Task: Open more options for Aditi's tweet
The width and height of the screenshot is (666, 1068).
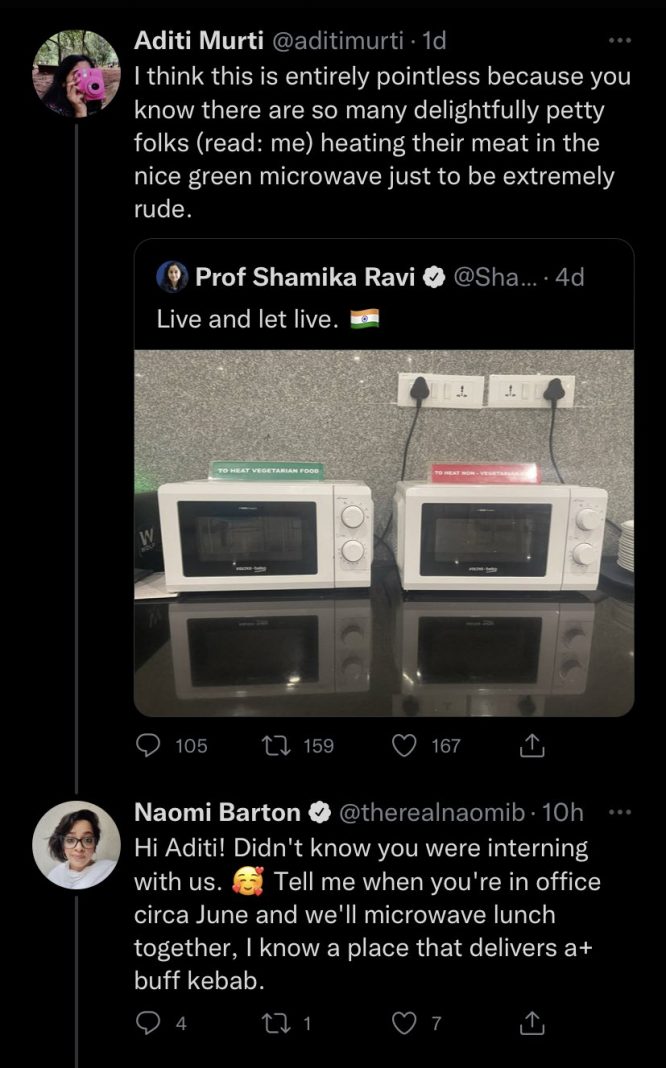Action: coord(620,40)
